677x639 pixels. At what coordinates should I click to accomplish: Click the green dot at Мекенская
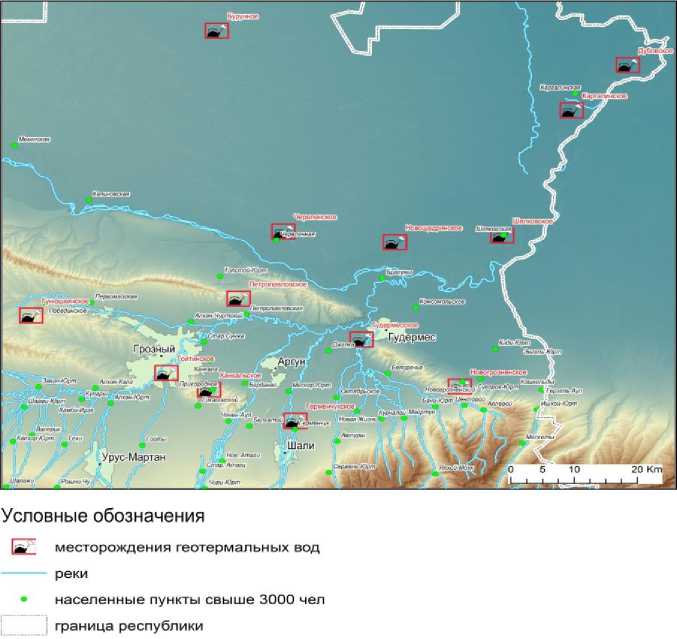click(14, 146)
